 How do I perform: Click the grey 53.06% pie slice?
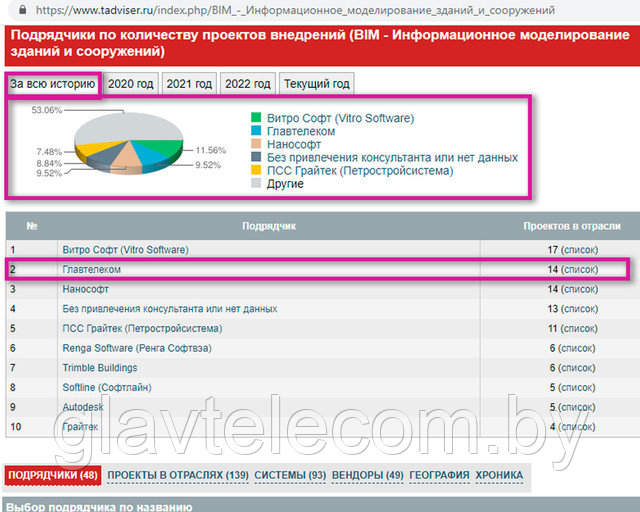[x=129, y=127]
